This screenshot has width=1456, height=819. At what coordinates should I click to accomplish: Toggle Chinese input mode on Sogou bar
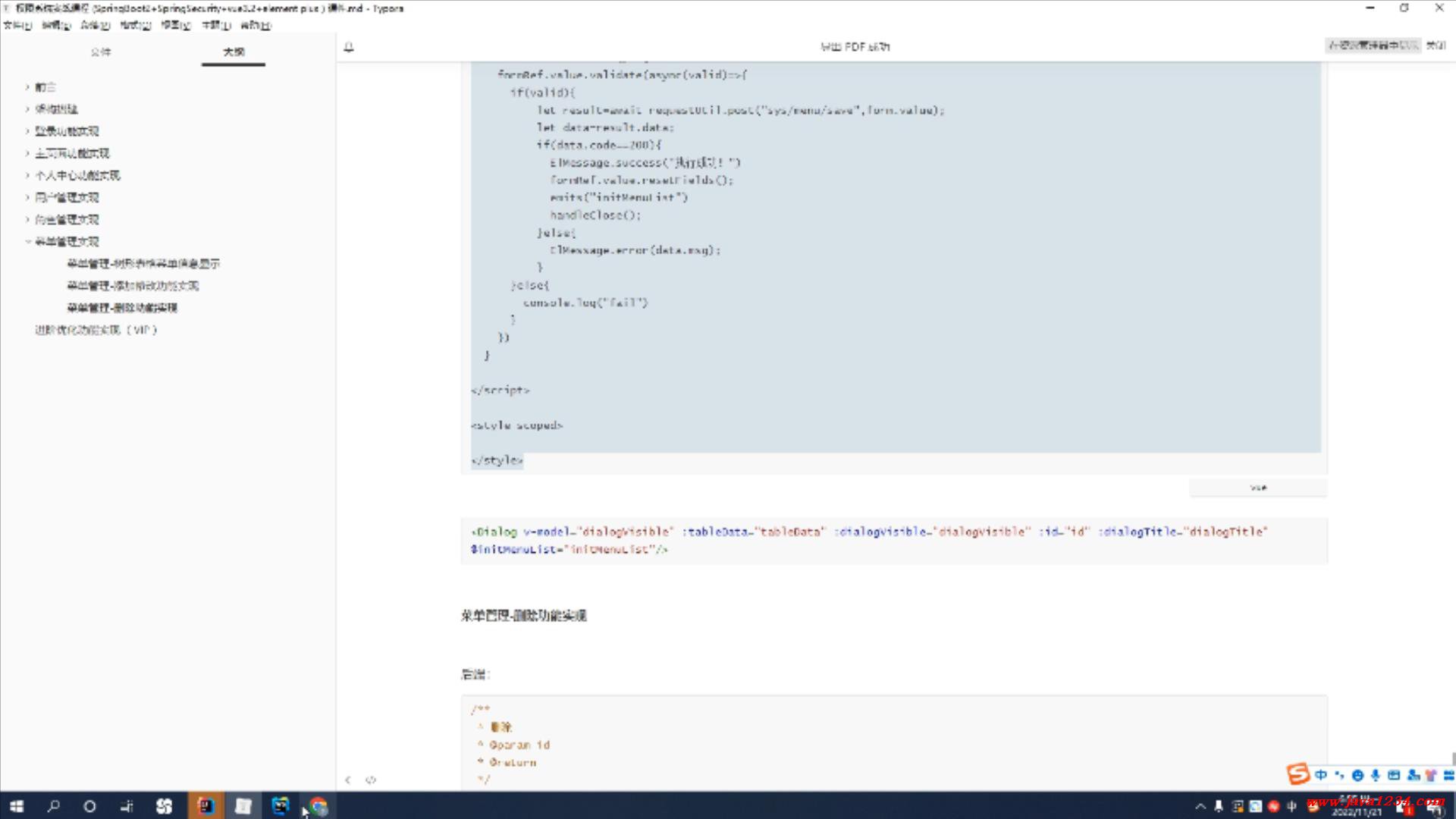click(x=1321, y=775)
